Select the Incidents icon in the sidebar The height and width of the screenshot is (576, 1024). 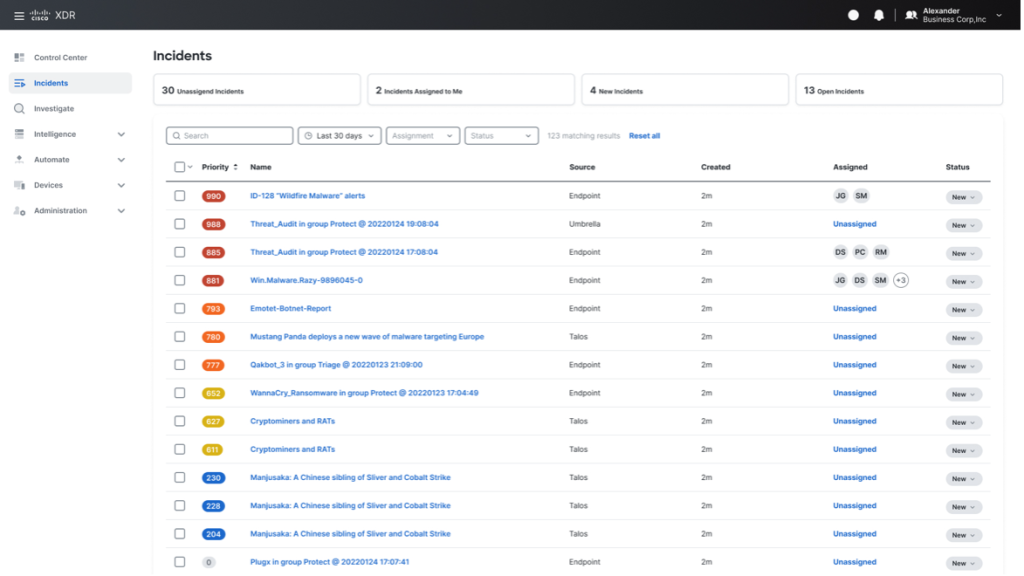(18, 83)
